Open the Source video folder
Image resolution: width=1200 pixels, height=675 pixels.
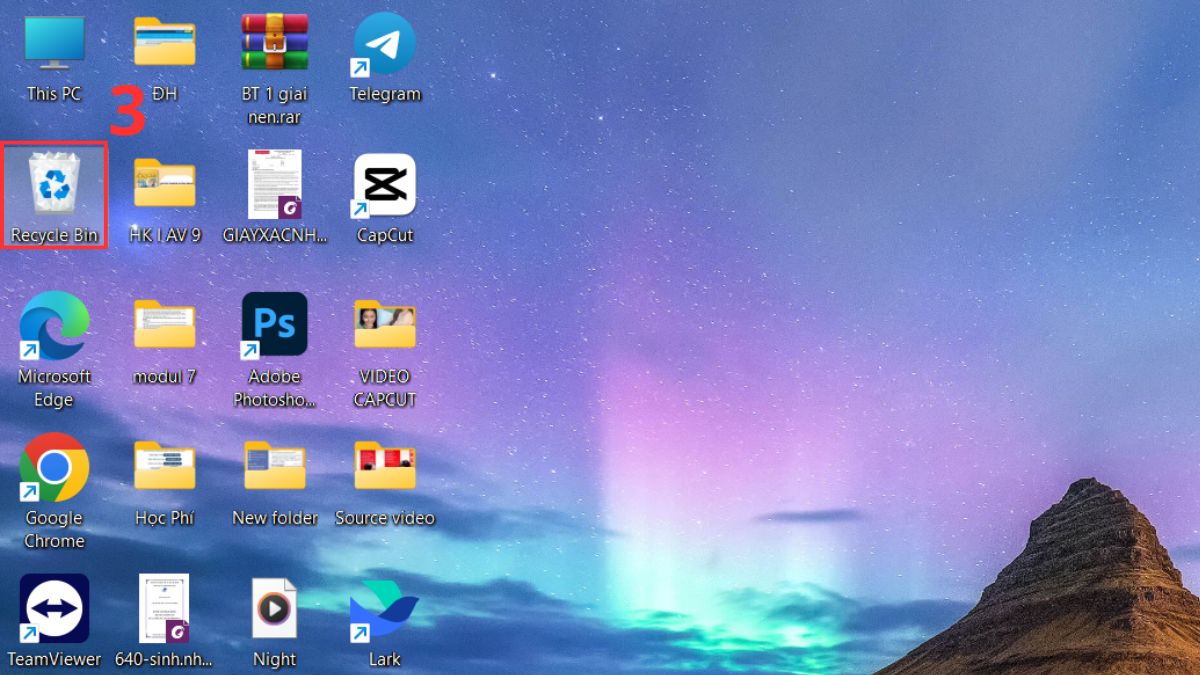click(x=384, y=465)
